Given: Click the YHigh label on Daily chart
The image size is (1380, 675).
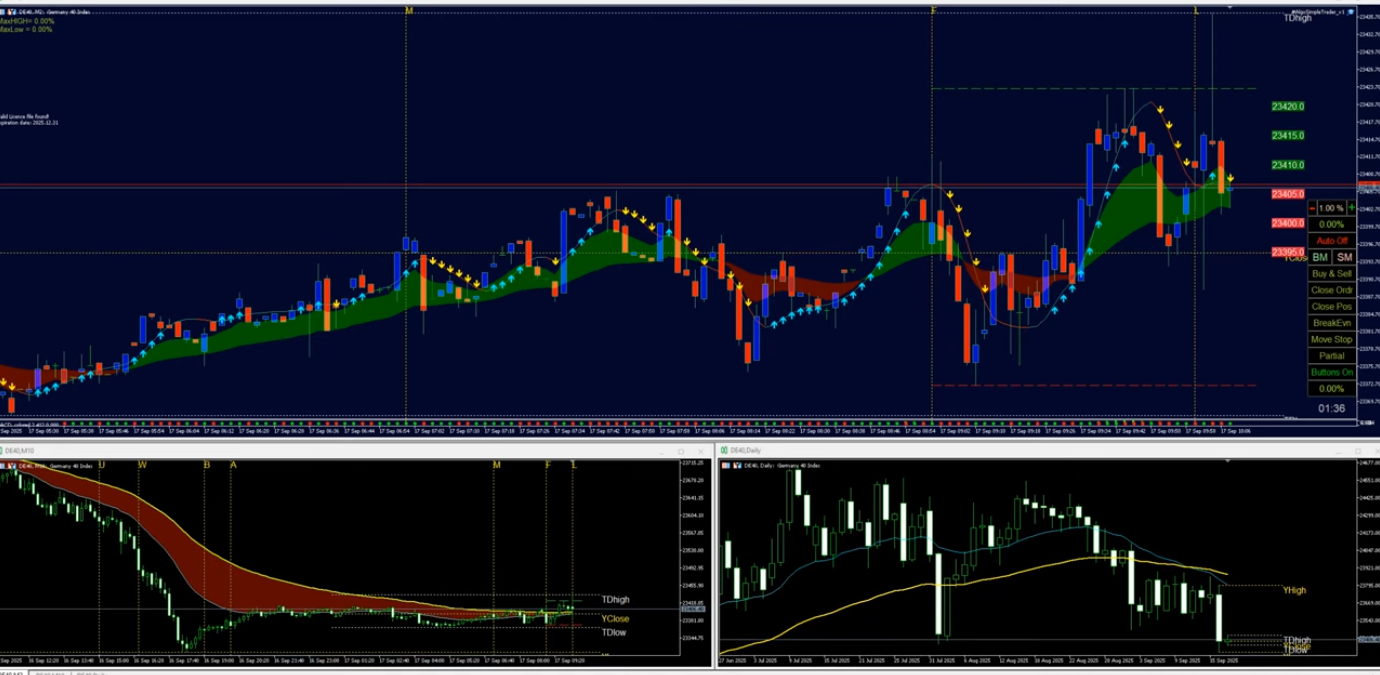Looking at the screenshot, I should (x=1294, y=590).
